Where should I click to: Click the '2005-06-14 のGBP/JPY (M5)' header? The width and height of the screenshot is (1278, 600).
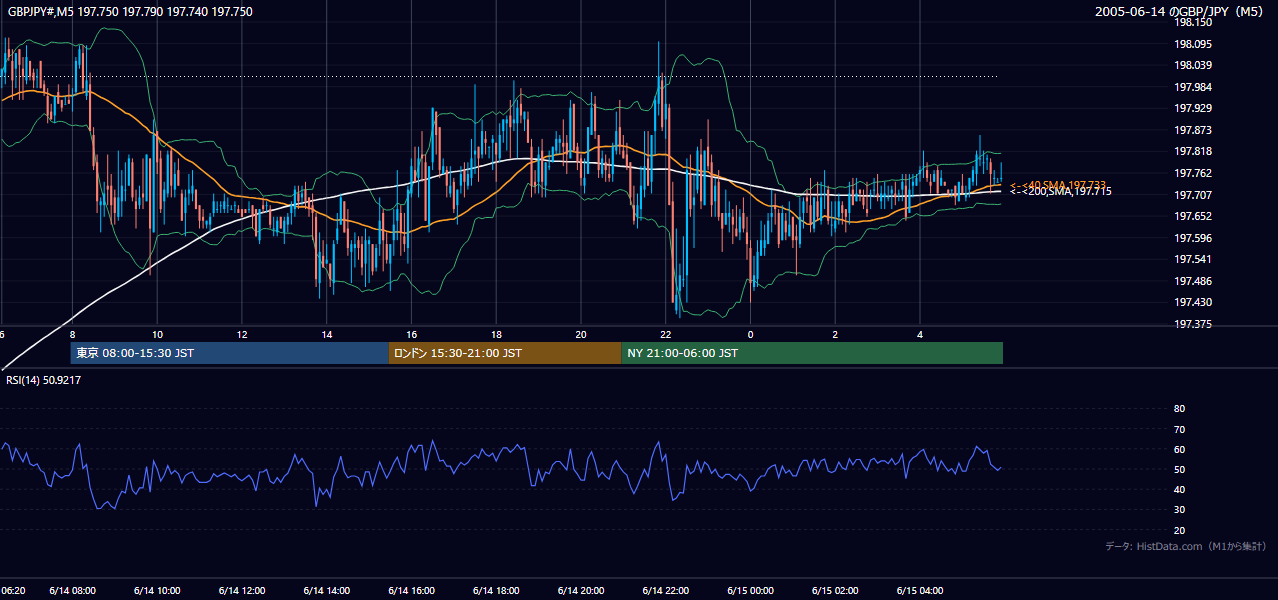pos(1180,12)
